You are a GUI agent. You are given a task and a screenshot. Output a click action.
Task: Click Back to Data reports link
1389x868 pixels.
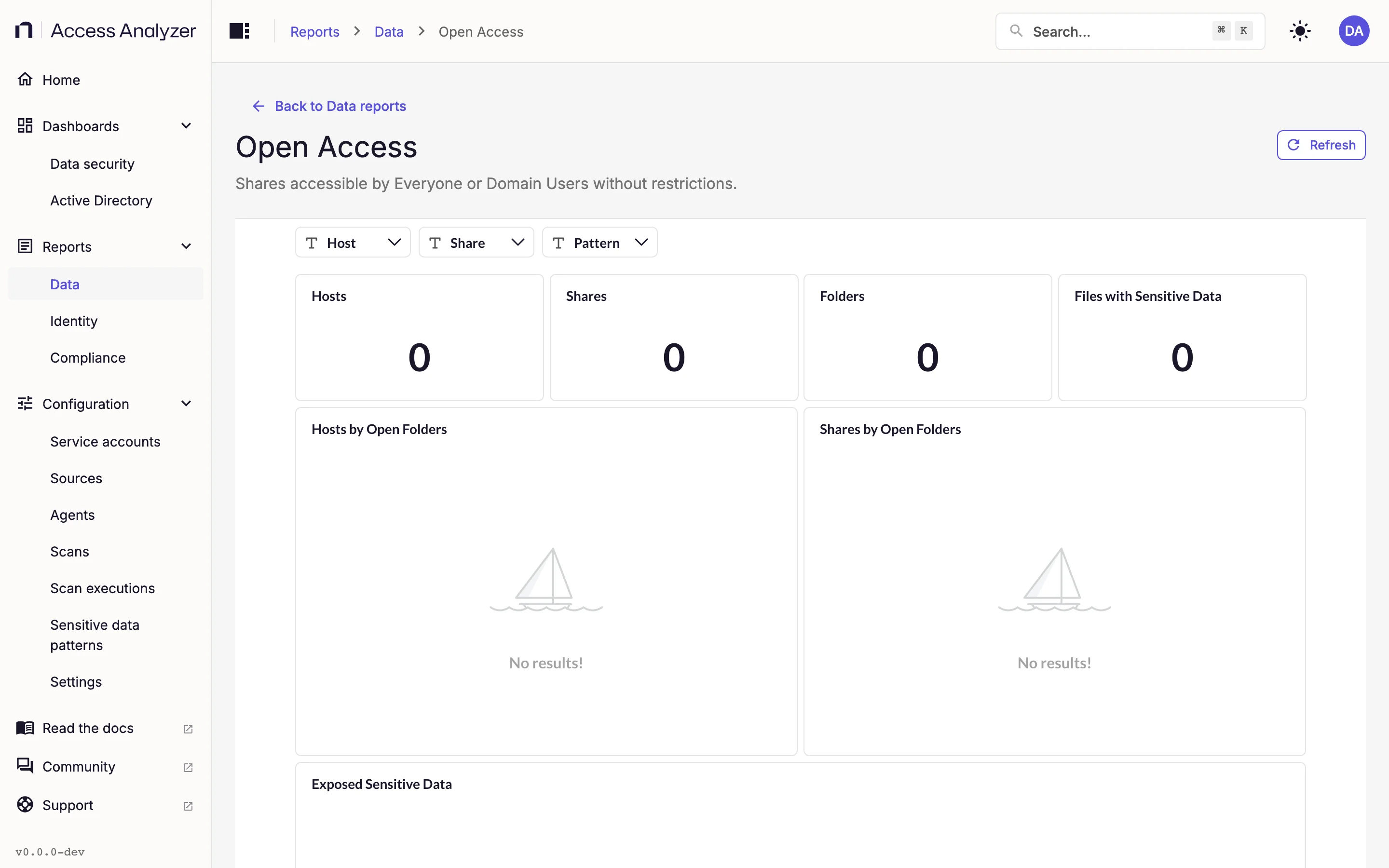pos(329,106)
